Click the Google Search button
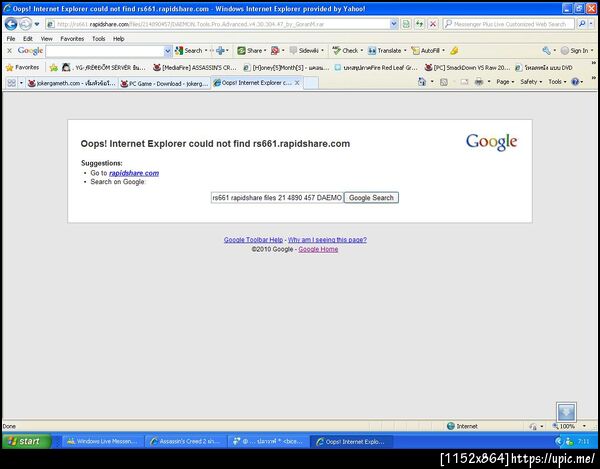 tap(371, 198)
